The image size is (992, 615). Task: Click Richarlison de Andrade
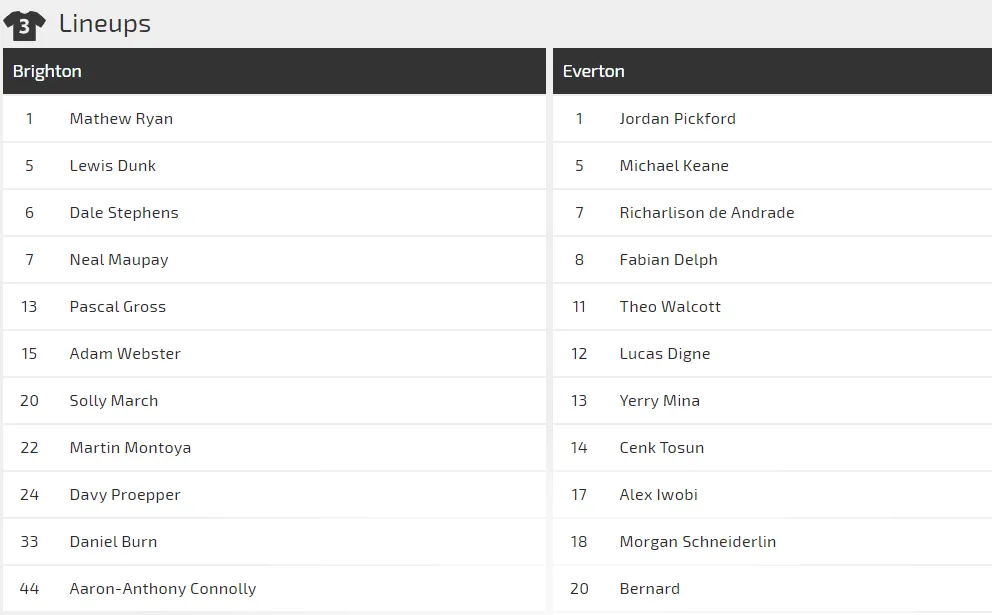pos(707,212)
